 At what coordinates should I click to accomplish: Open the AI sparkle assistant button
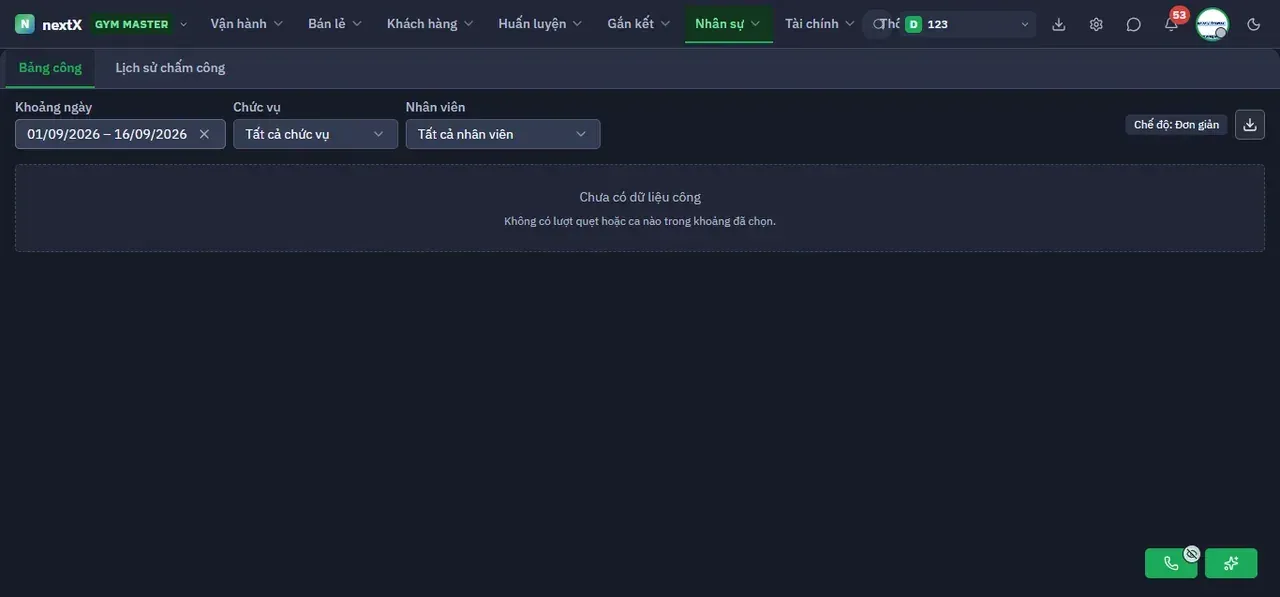(x=1231, y=563)
